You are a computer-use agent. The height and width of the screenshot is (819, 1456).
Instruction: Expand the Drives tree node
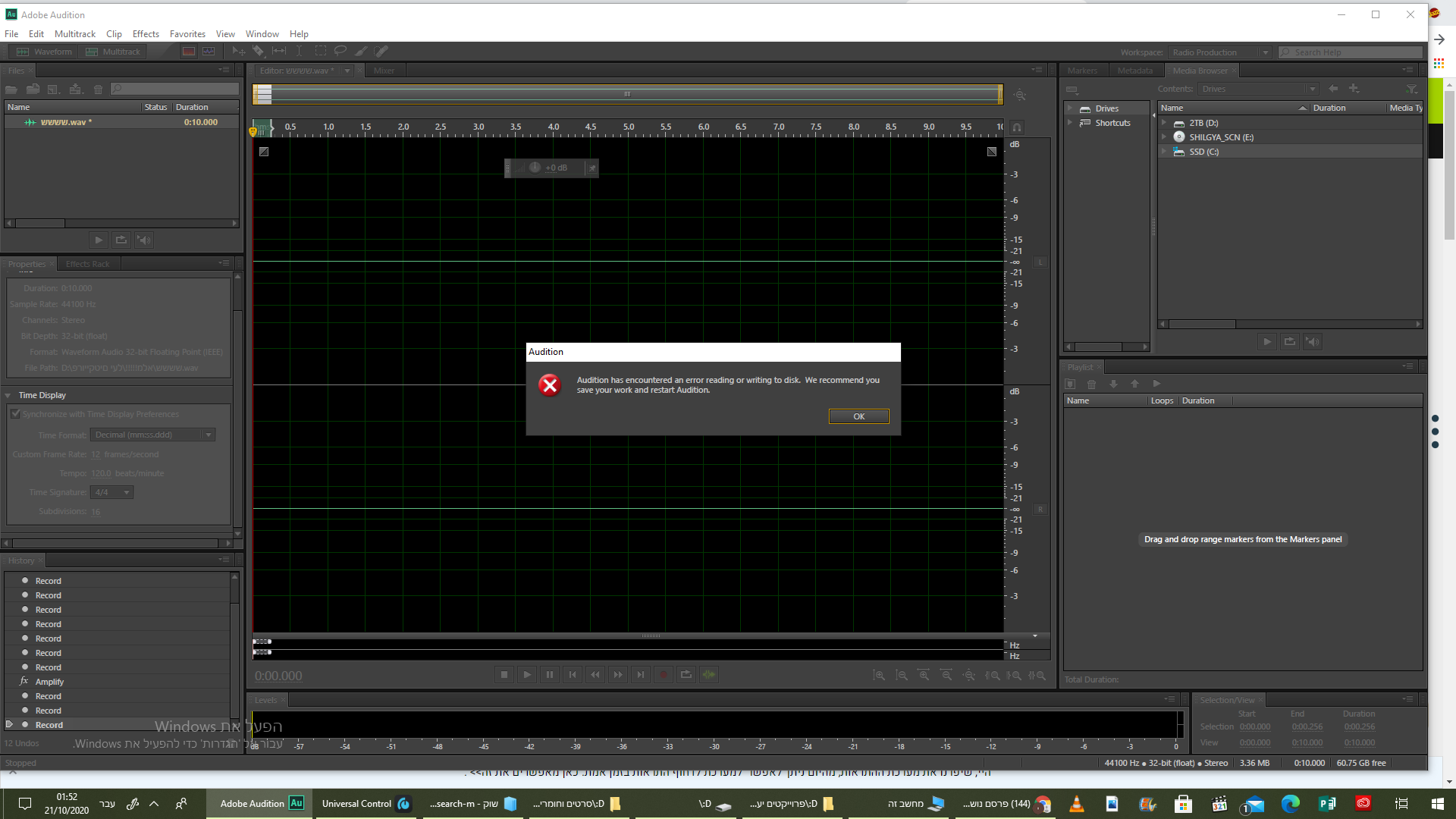[1070, 108]
